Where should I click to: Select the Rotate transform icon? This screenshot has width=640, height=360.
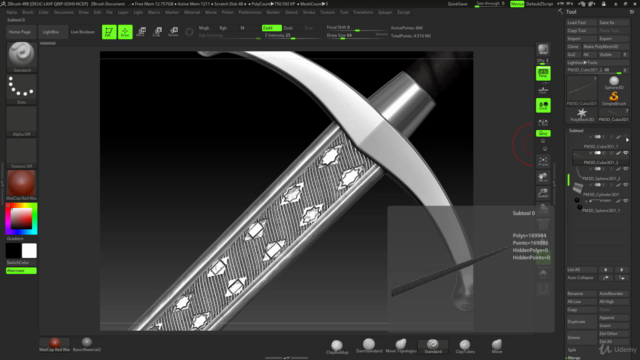(173, 32)
